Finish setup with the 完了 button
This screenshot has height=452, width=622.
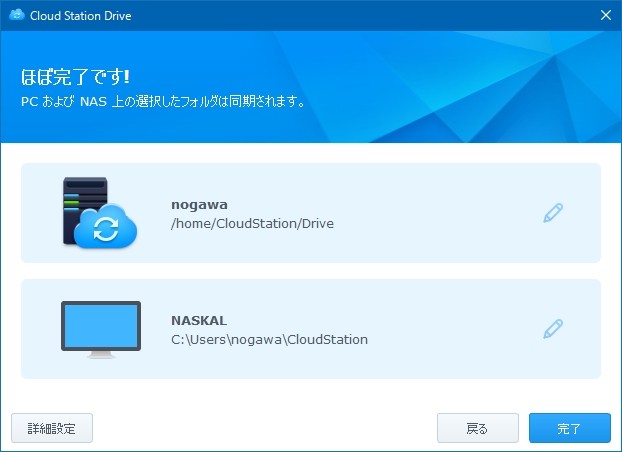[570, 428]
